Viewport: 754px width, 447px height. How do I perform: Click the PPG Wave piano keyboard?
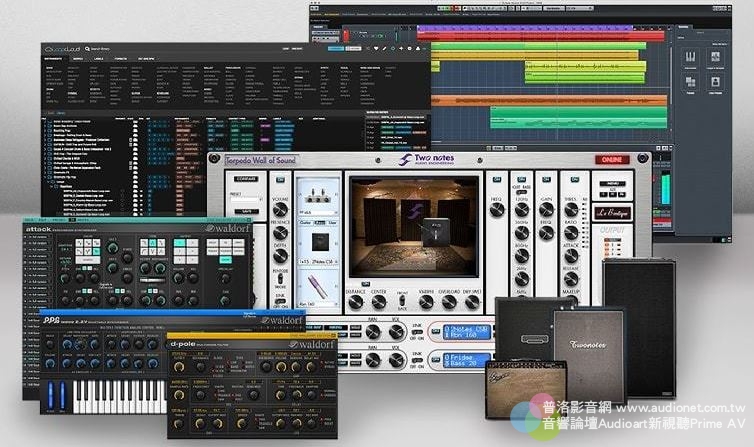click(x=119, y=396)
